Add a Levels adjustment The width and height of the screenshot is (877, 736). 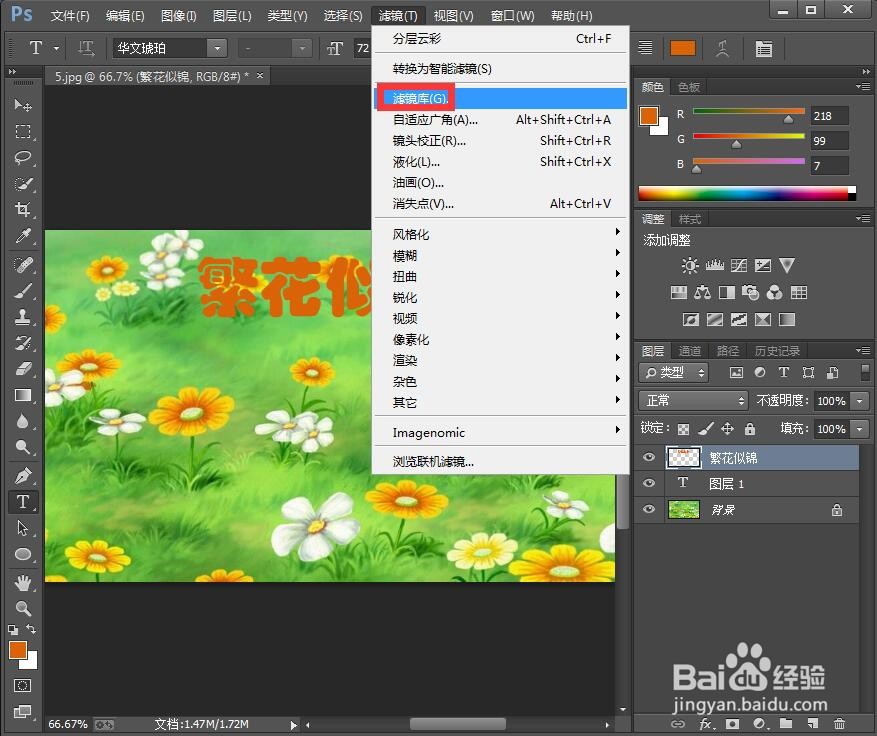click(714, 265)
